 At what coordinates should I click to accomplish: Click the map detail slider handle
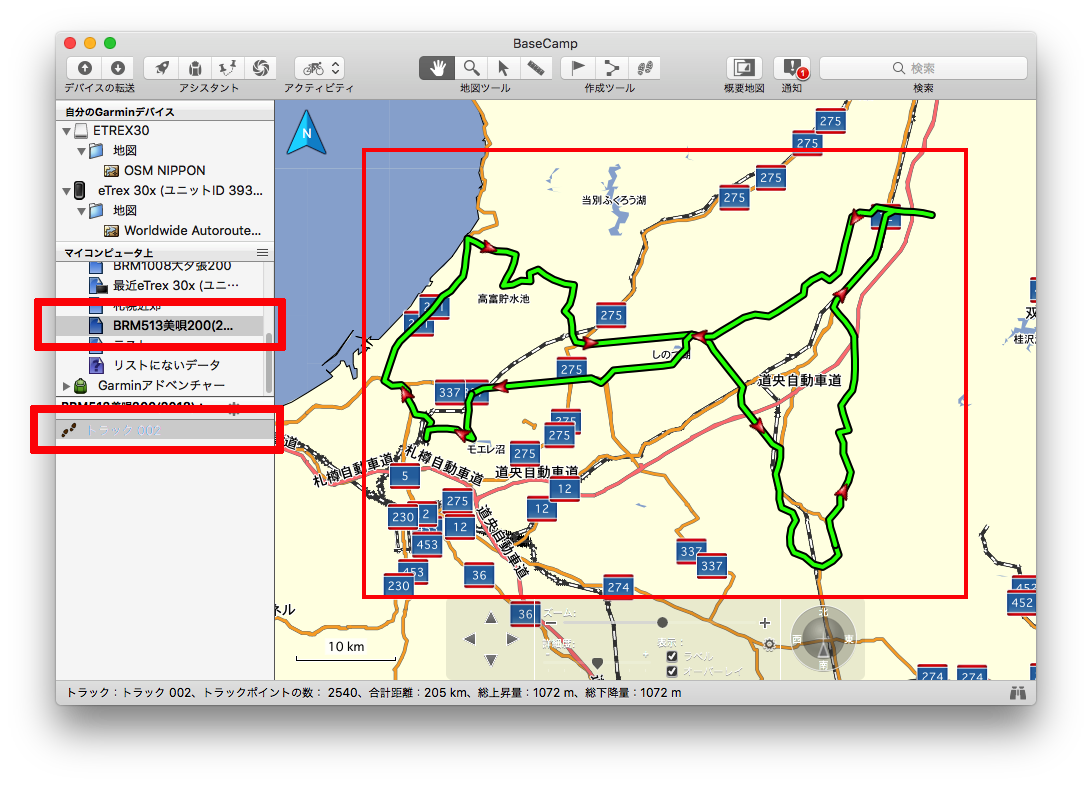pos(597,662)
